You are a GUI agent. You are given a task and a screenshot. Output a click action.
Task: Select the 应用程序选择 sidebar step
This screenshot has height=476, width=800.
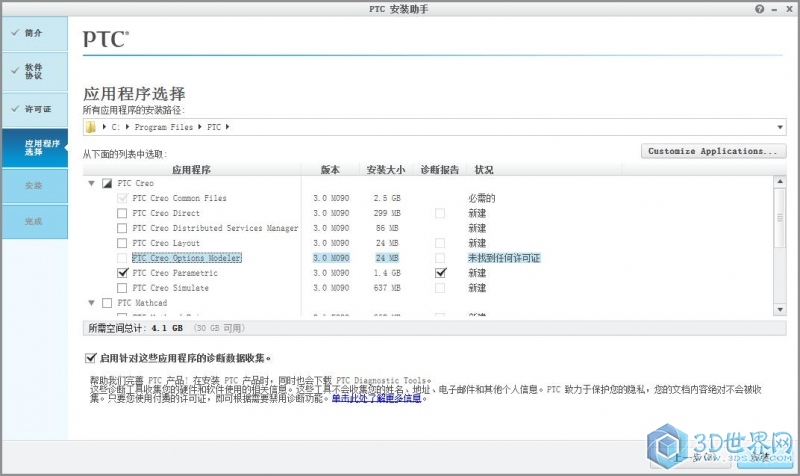coord(34,147)
